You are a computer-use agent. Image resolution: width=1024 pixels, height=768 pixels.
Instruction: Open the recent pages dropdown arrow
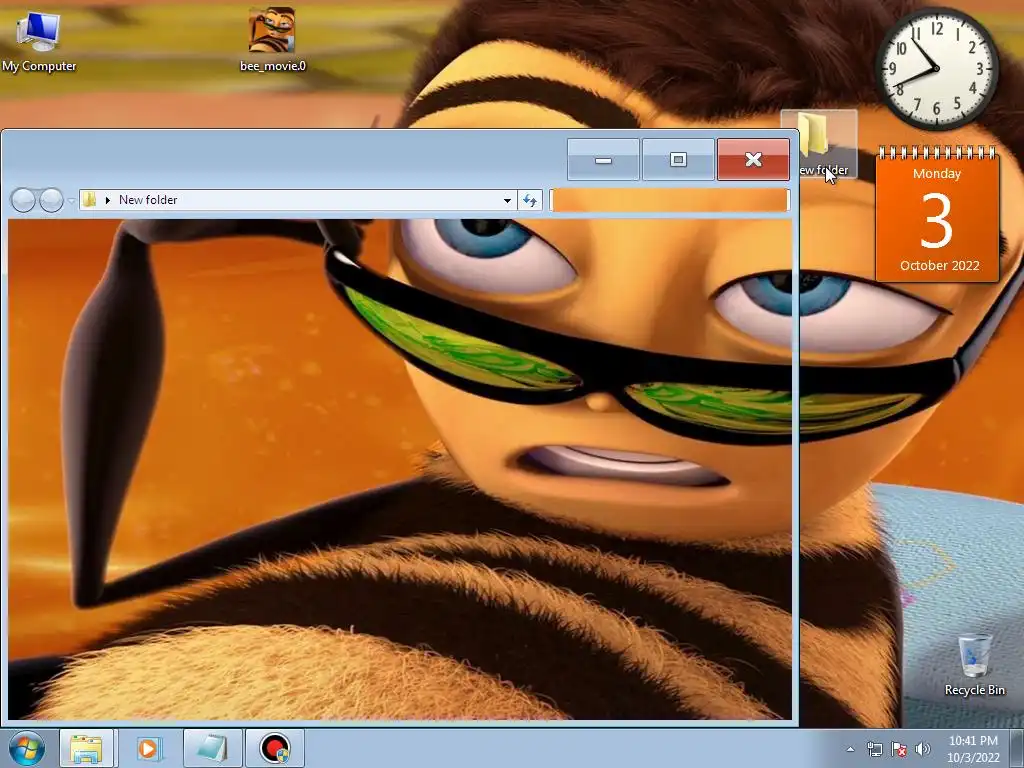pyautogui.click(x=71, y=200)
